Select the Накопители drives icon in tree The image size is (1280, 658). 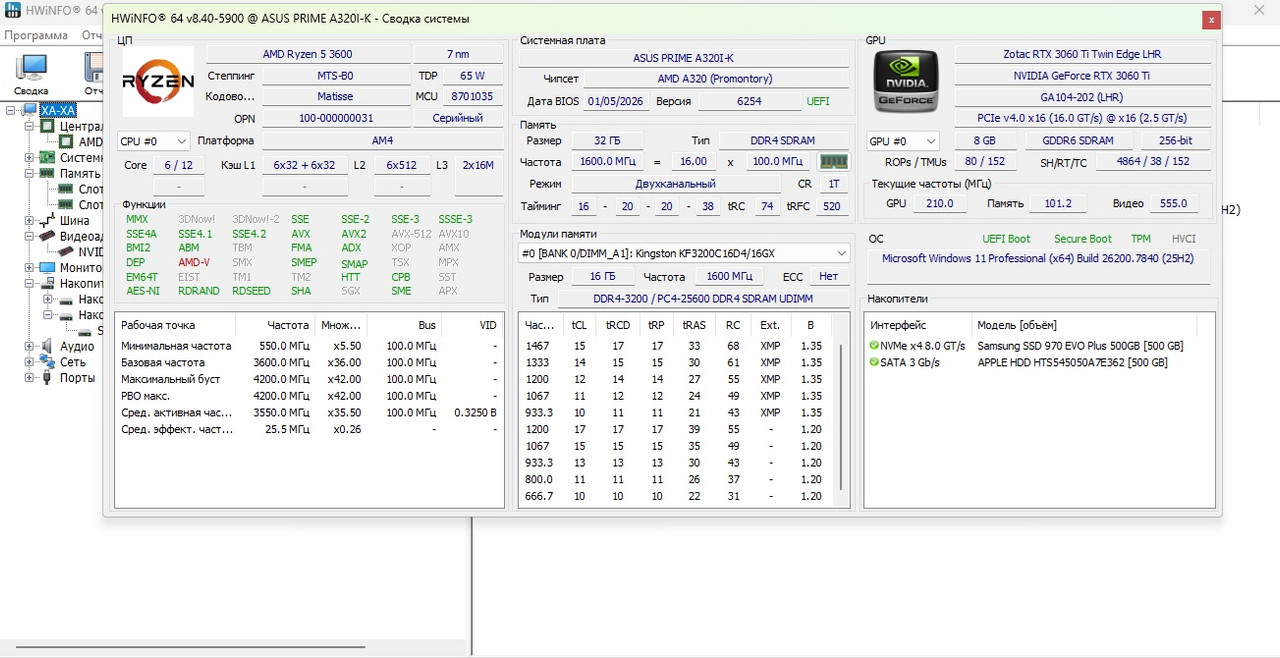point(47,283)
